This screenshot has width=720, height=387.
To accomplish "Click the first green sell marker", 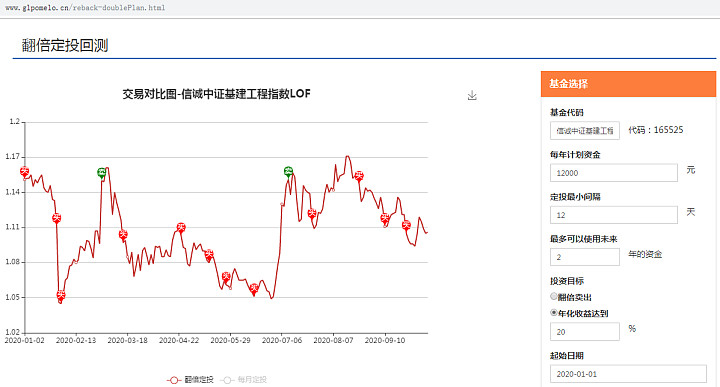I will click(x=101, y=173).
